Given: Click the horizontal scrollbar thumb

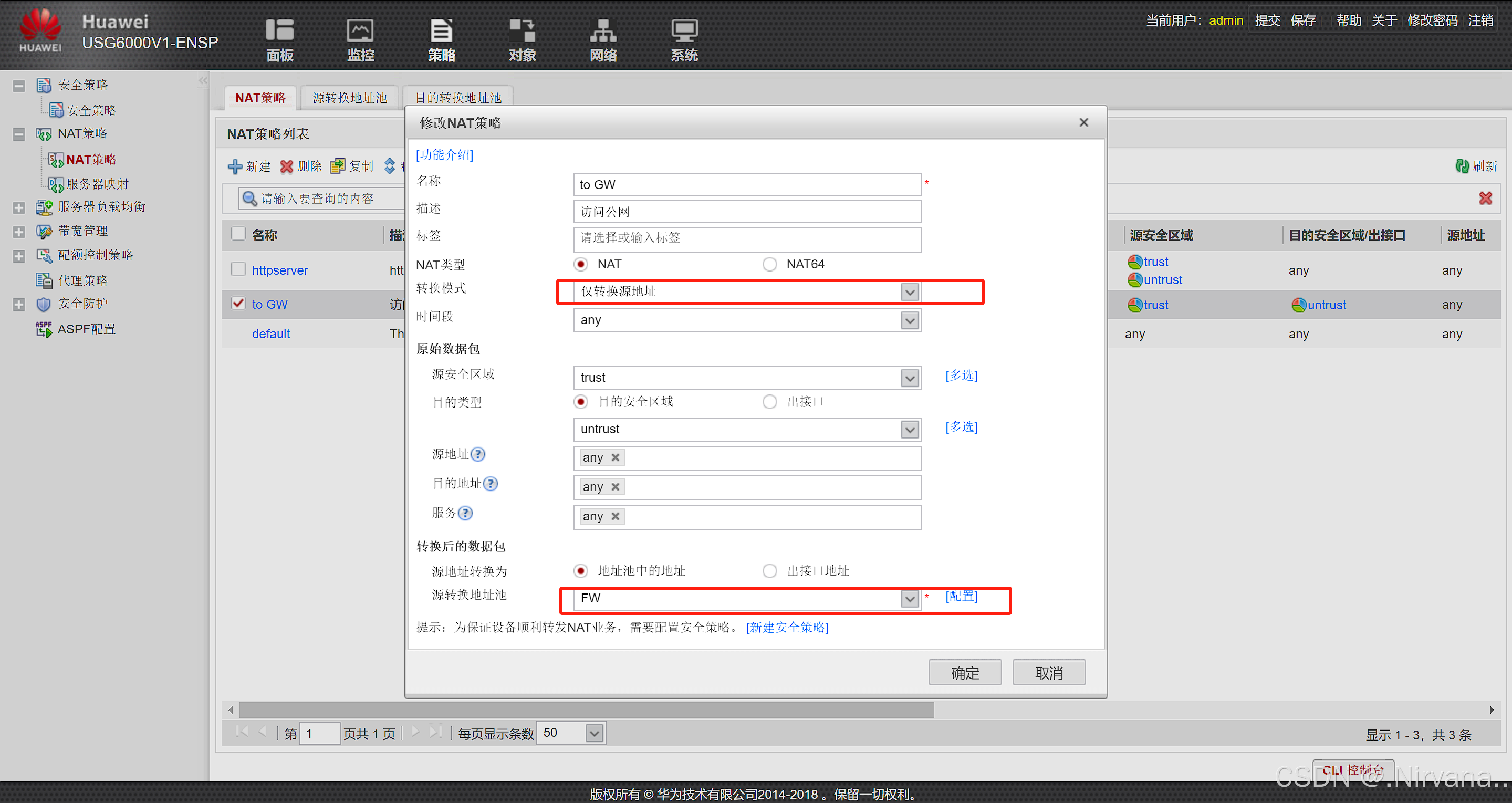Looking at the screenshot, I should (x=587, y=710).
